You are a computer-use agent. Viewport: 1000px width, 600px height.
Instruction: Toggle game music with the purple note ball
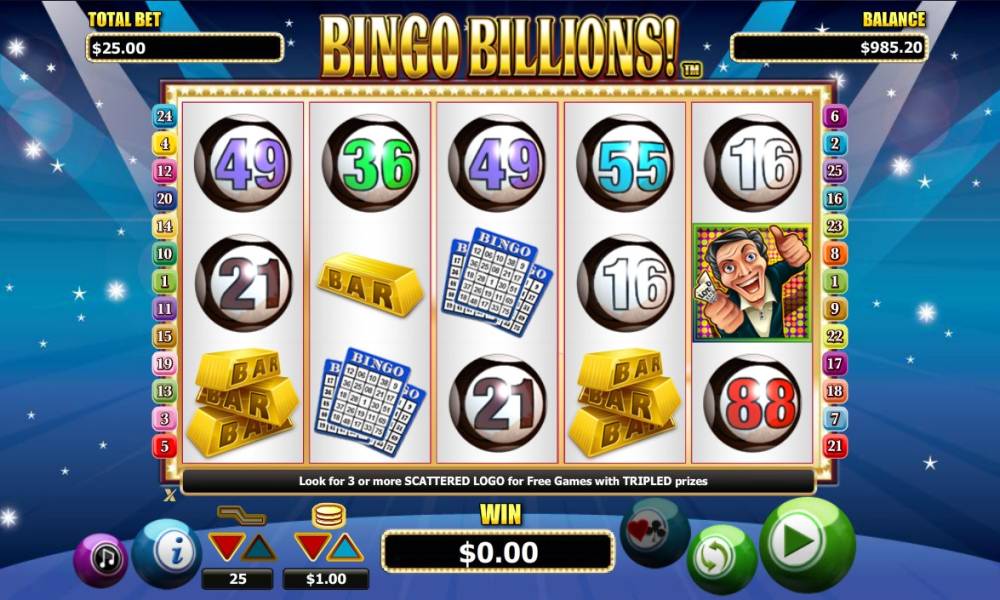point(101,559)
